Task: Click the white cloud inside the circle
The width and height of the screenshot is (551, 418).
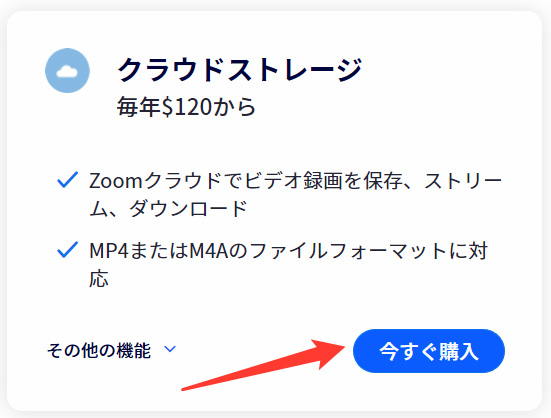Action: [x=67, y=71]
